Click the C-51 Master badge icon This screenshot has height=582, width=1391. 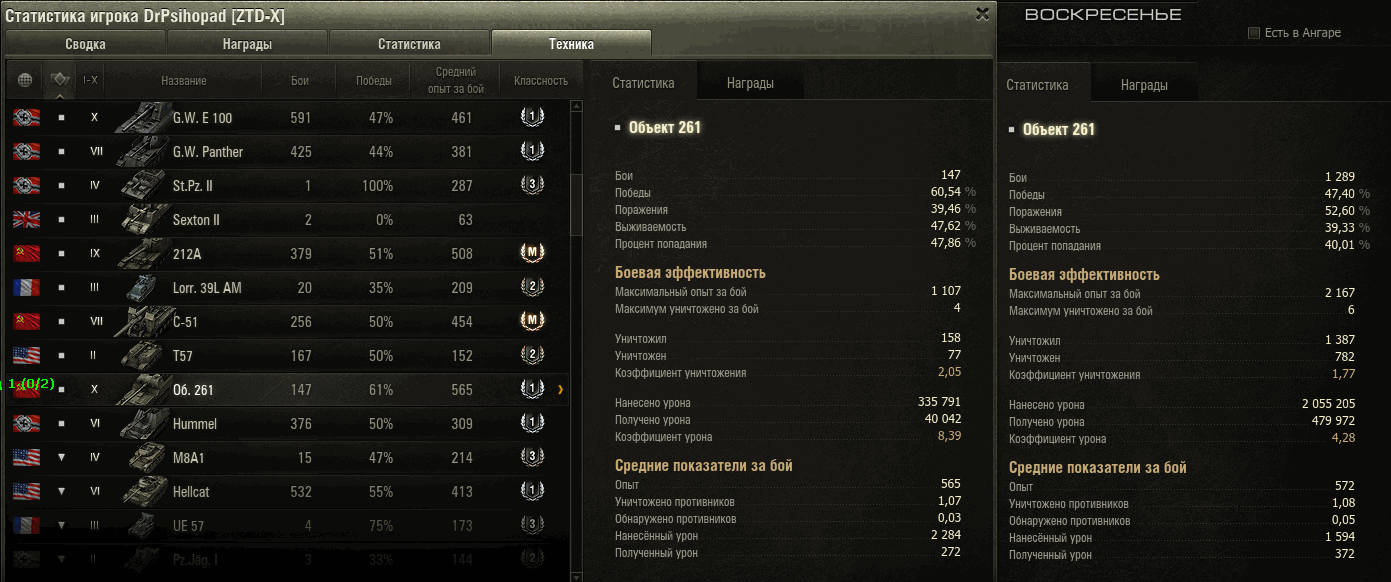point(532,321)
